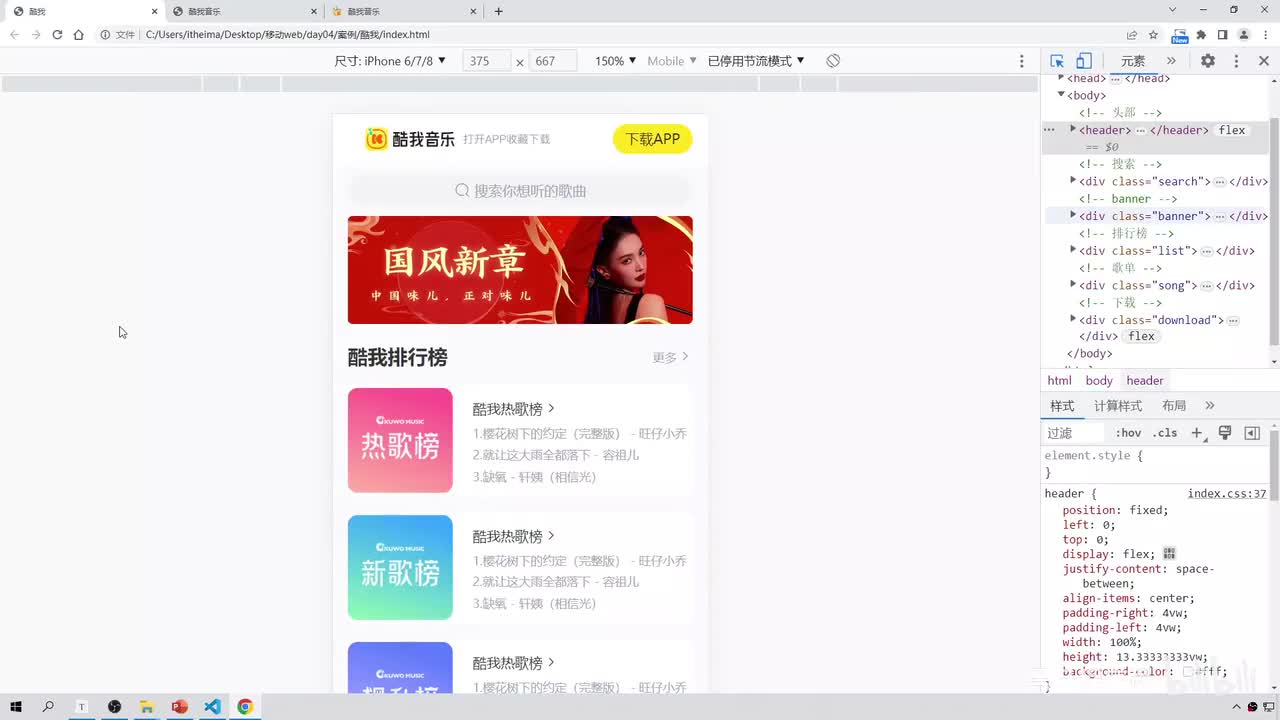Toggle the browser side panel icon
Image resolution: width=1280 pixels, height=720 pixels.
click(1222, 35)
